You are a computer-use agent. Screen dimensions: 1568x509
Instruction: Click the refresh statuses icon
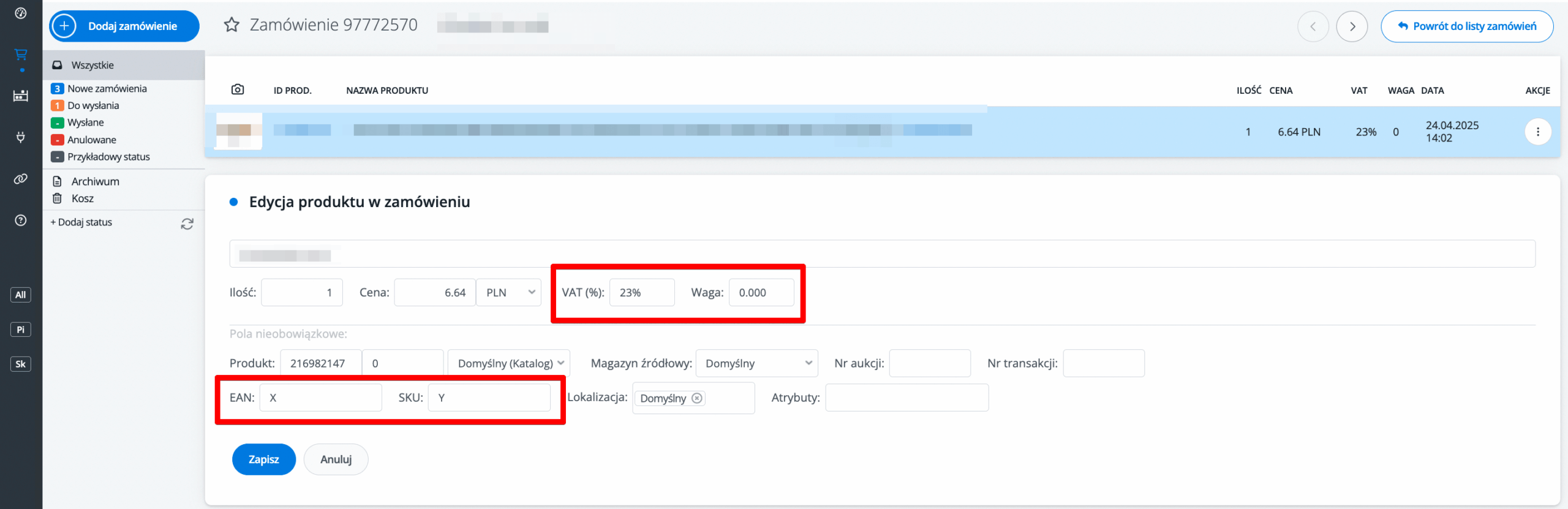[x=187, y=224]
